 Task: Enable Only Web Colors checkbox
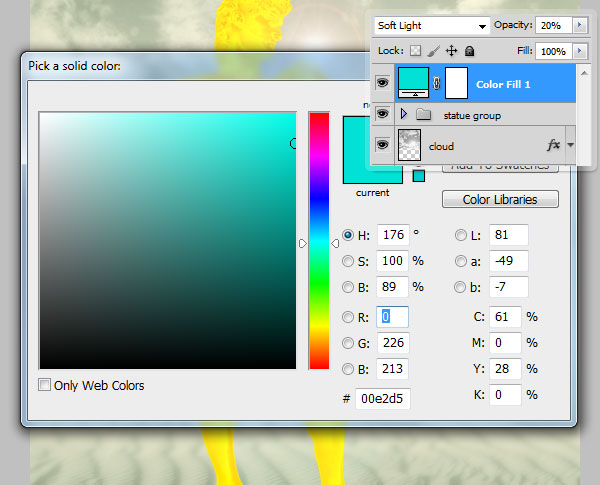[x=44, y=385]
